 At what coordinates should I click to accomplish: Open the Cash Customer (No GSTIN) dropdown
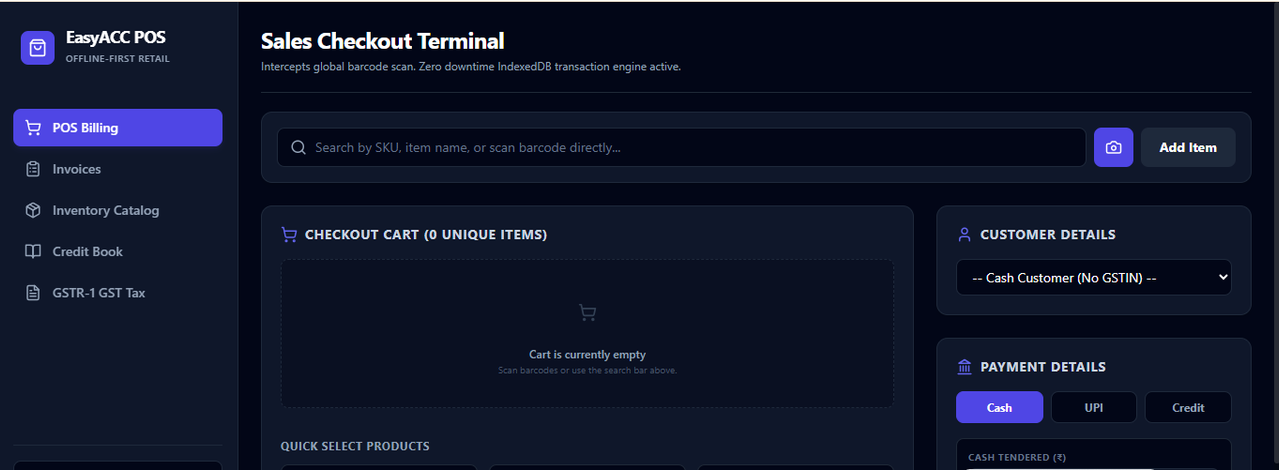(1093, 277)
